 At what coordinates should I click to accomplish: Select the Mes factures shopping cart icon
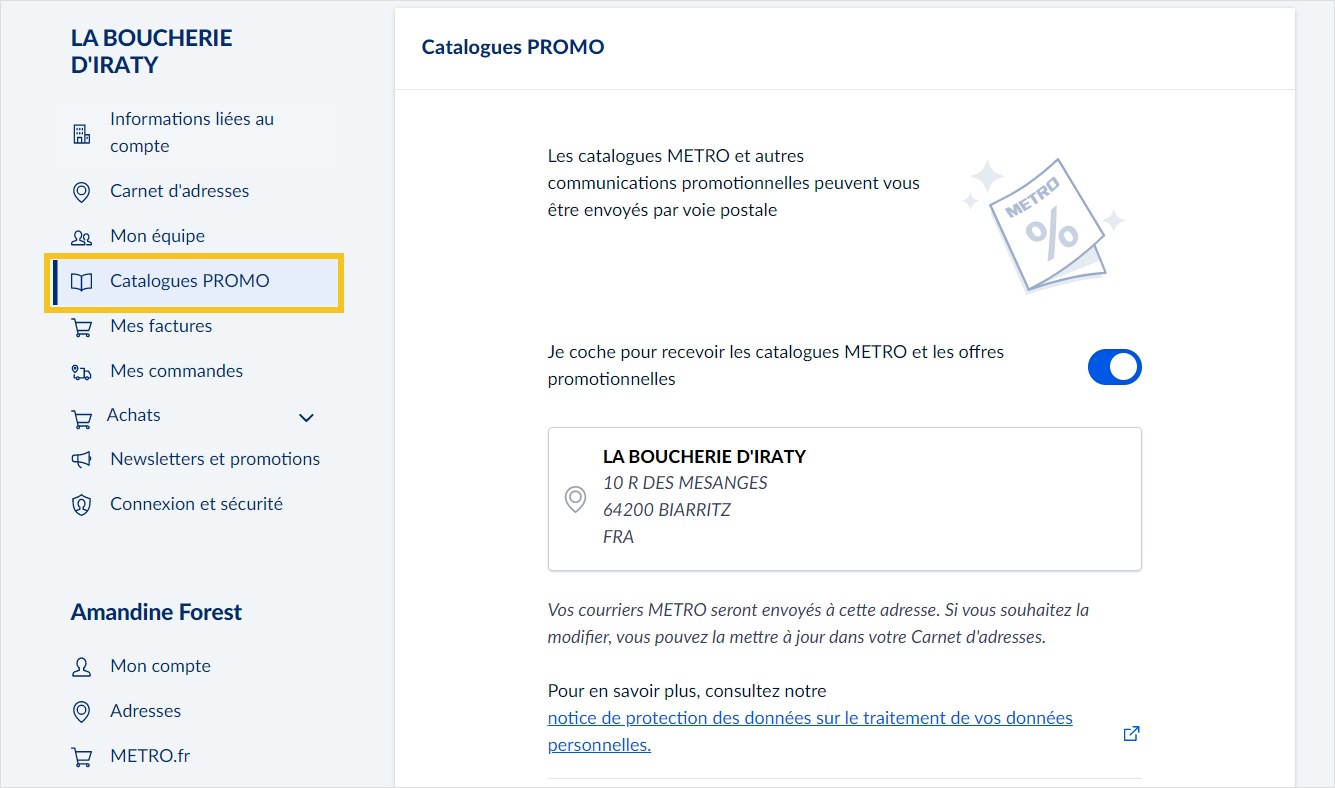(81, 326)
